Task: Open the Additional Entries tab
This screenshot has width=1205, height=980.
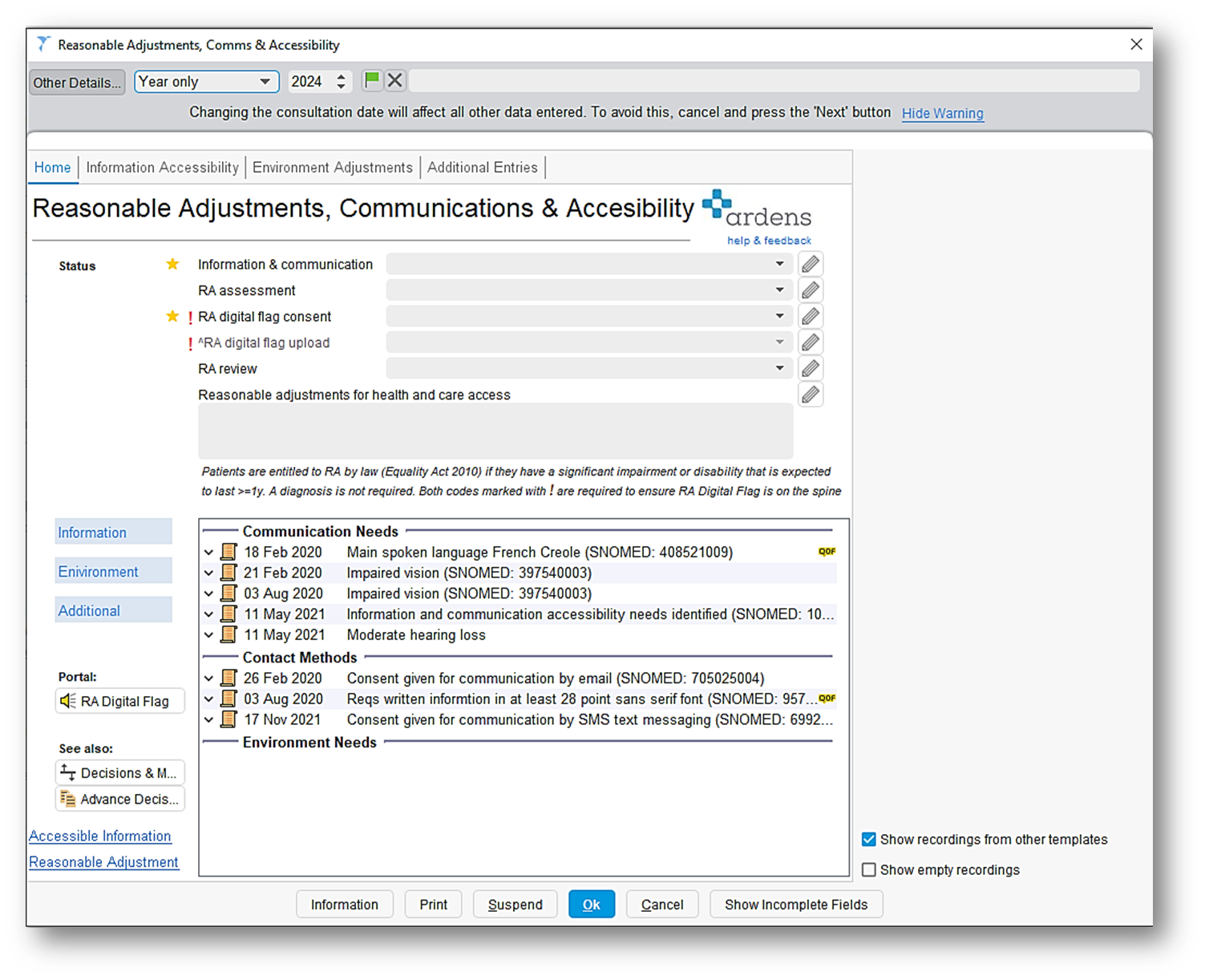Action: (x=482, y=167)
